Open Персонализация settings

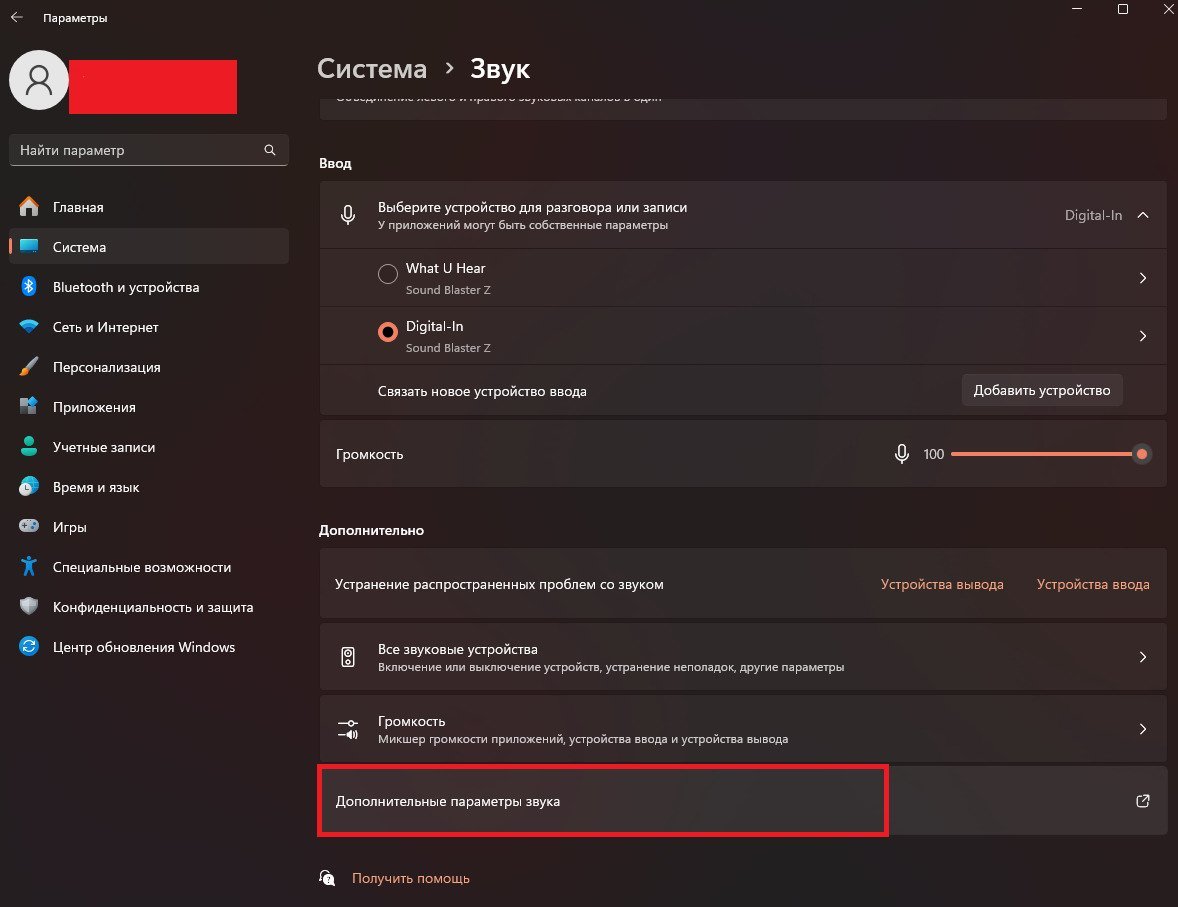click(x=149, y=367)
